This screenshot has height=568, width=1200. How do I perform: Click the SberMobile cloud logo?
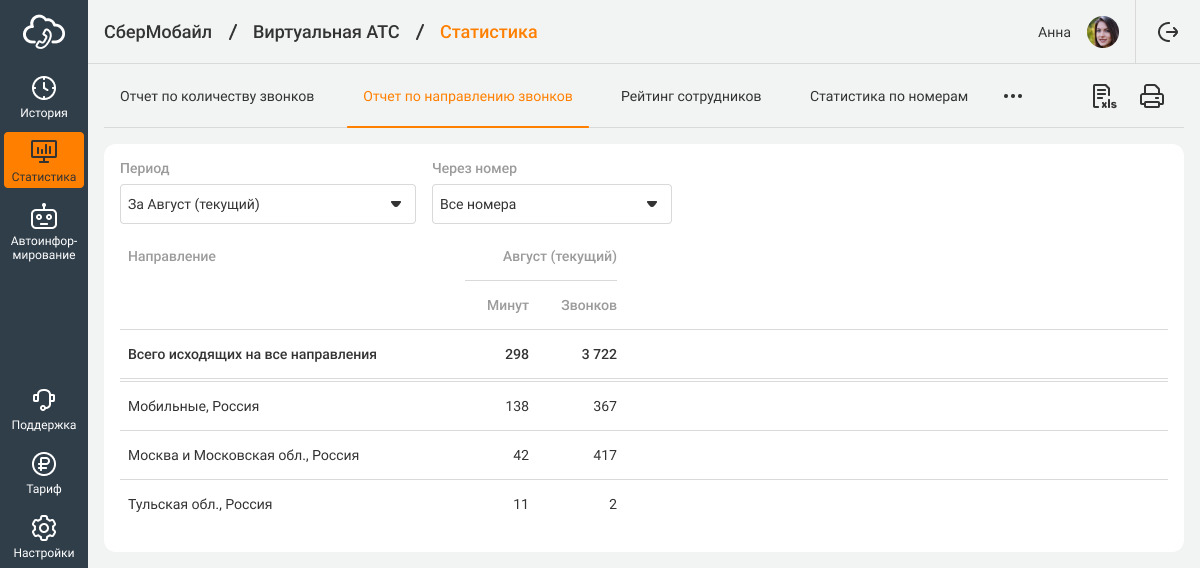click(x=44, y=32)
